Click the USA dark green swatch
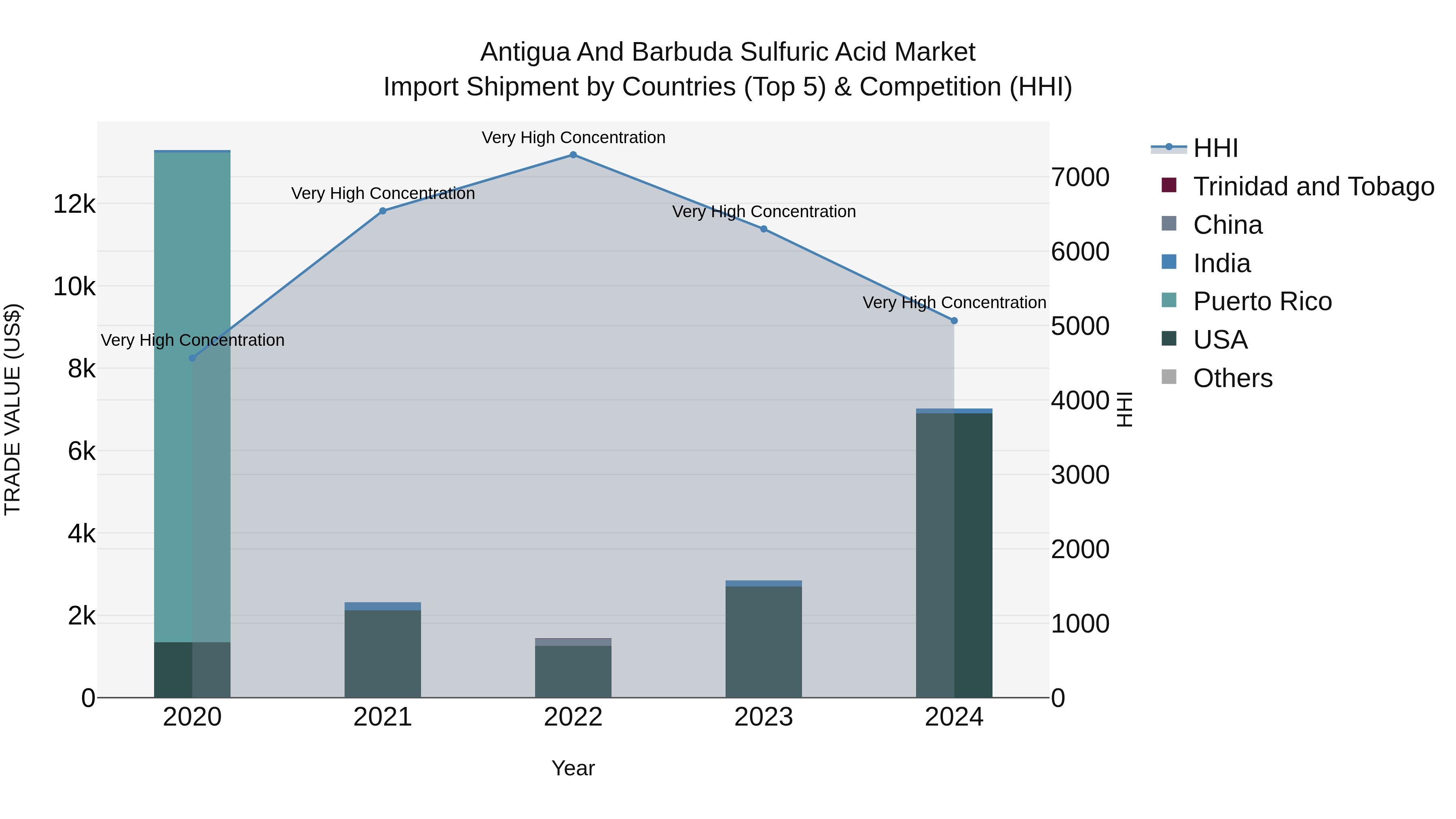Screen dimensions: 1456x819 [1169, 339]
